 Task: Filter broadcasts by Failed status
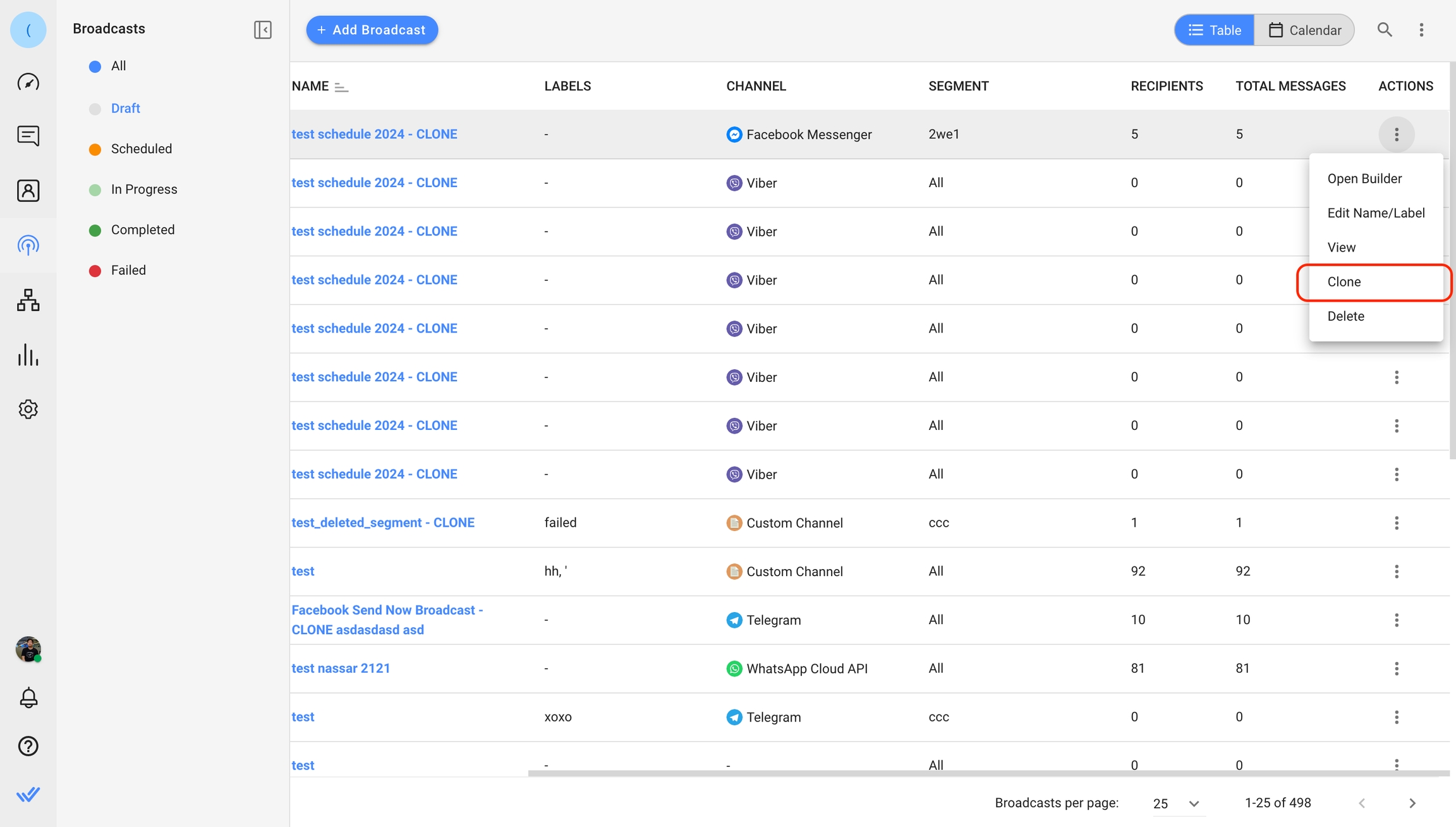click(128, 270)
